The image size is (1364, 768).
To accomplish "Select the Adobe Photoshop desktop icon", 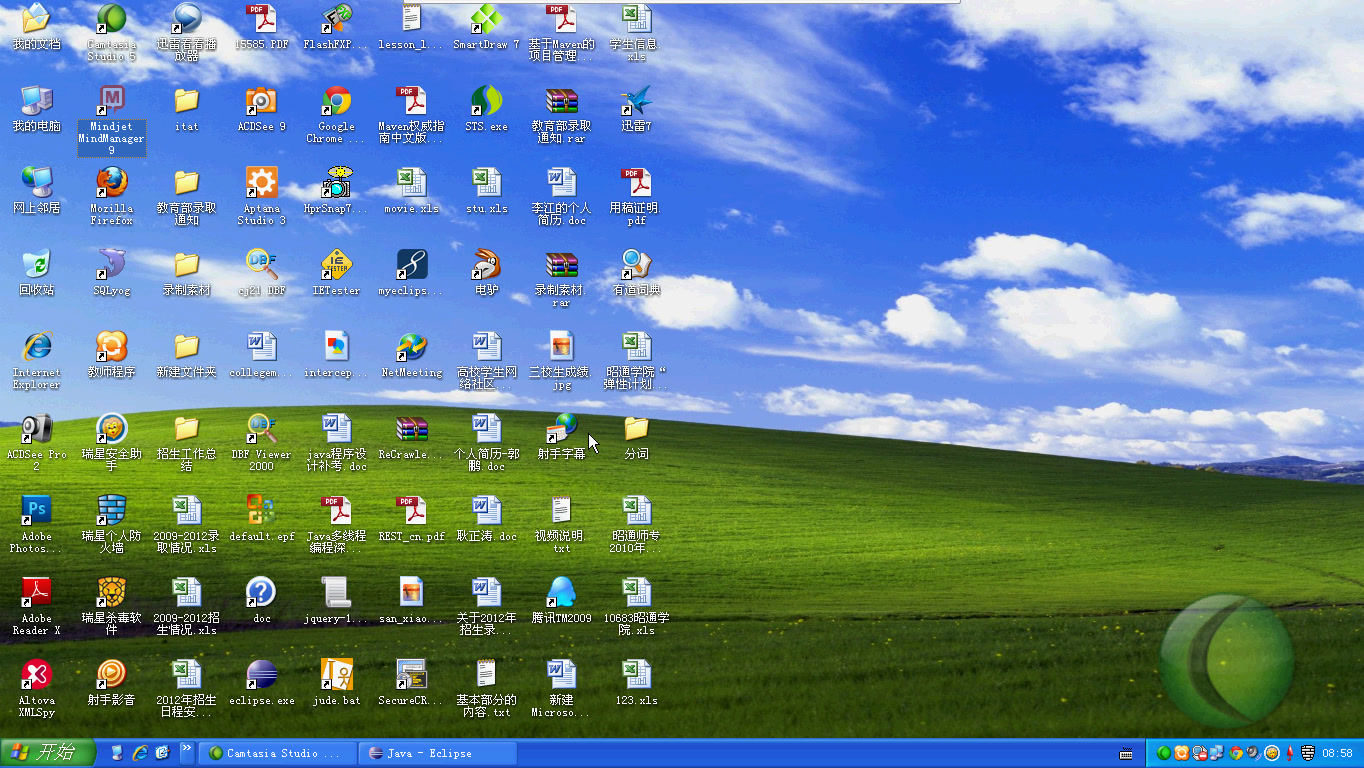I will (x=36, y=510).
